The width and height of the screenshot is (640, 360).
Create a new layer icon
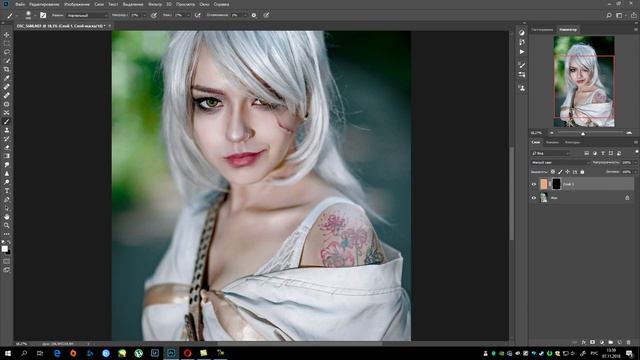click(620, 342)
